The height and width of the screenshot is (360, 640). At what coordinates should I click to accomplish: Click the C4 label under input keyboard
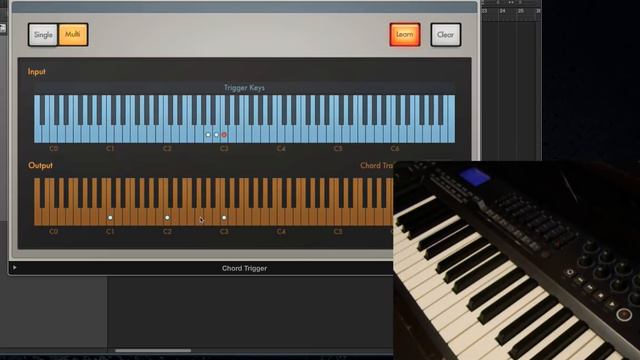281,149
